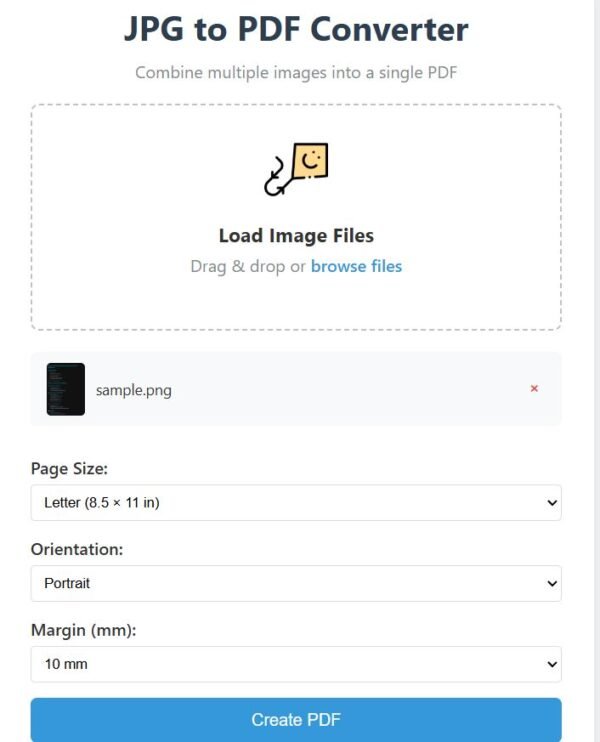Click the Create PDF button
This screenshot has width=600, height=742.
(x=296, y=720)
